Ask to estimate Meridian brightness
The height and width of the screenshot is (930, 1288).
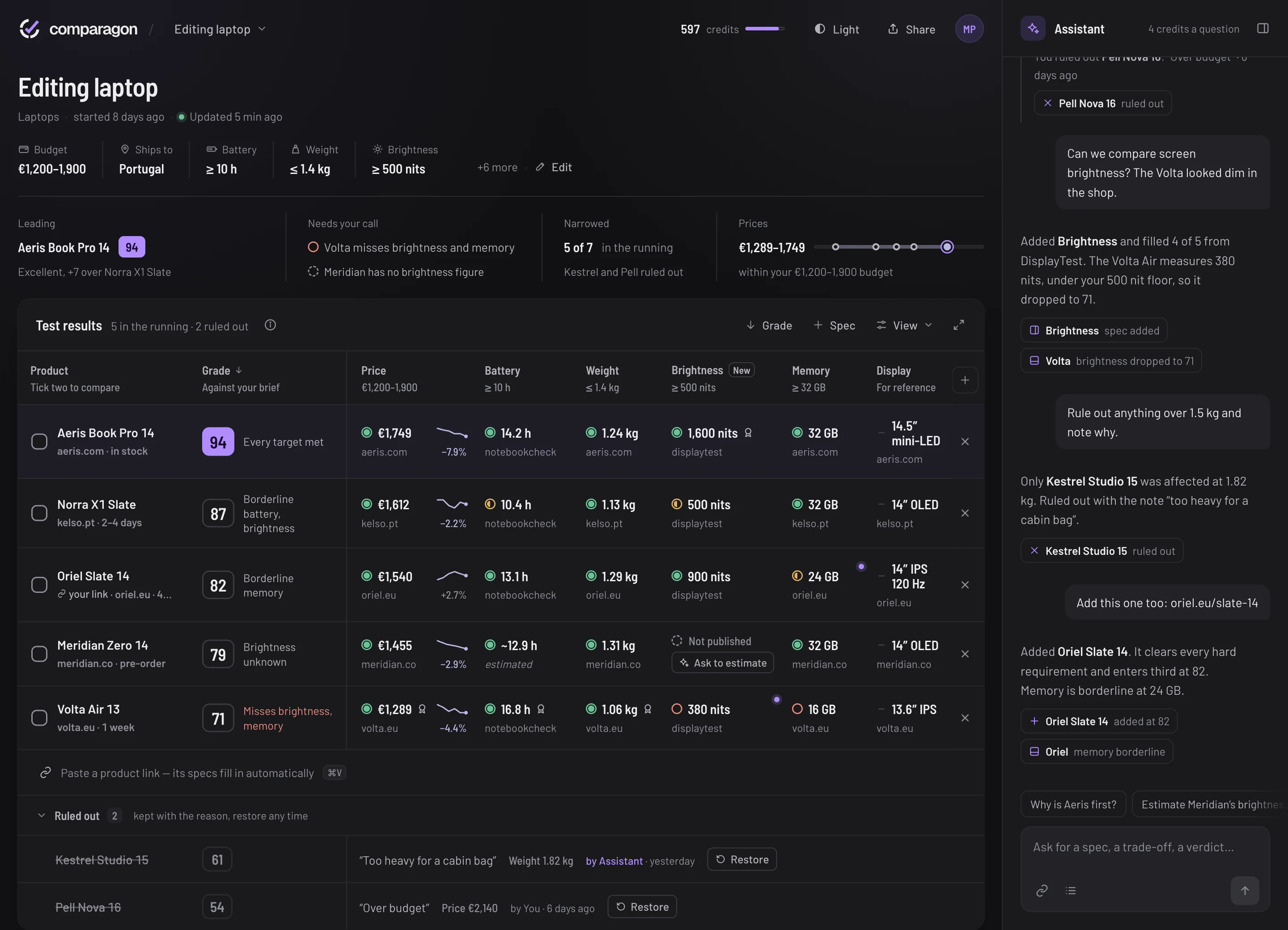coord(722,663)
